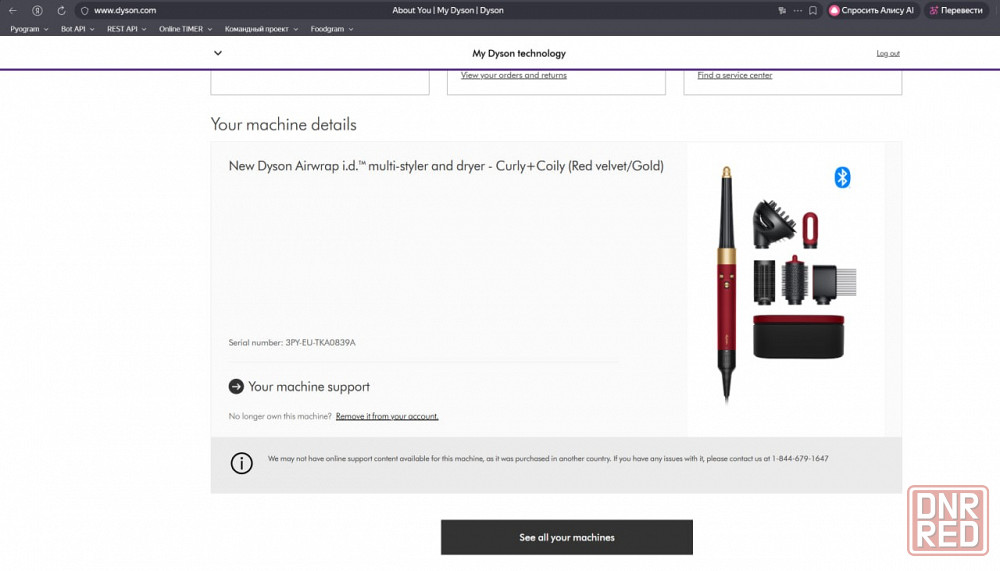Click Remove it from your account link
Screen dimensions: 1000x571
tap(387, 416)
